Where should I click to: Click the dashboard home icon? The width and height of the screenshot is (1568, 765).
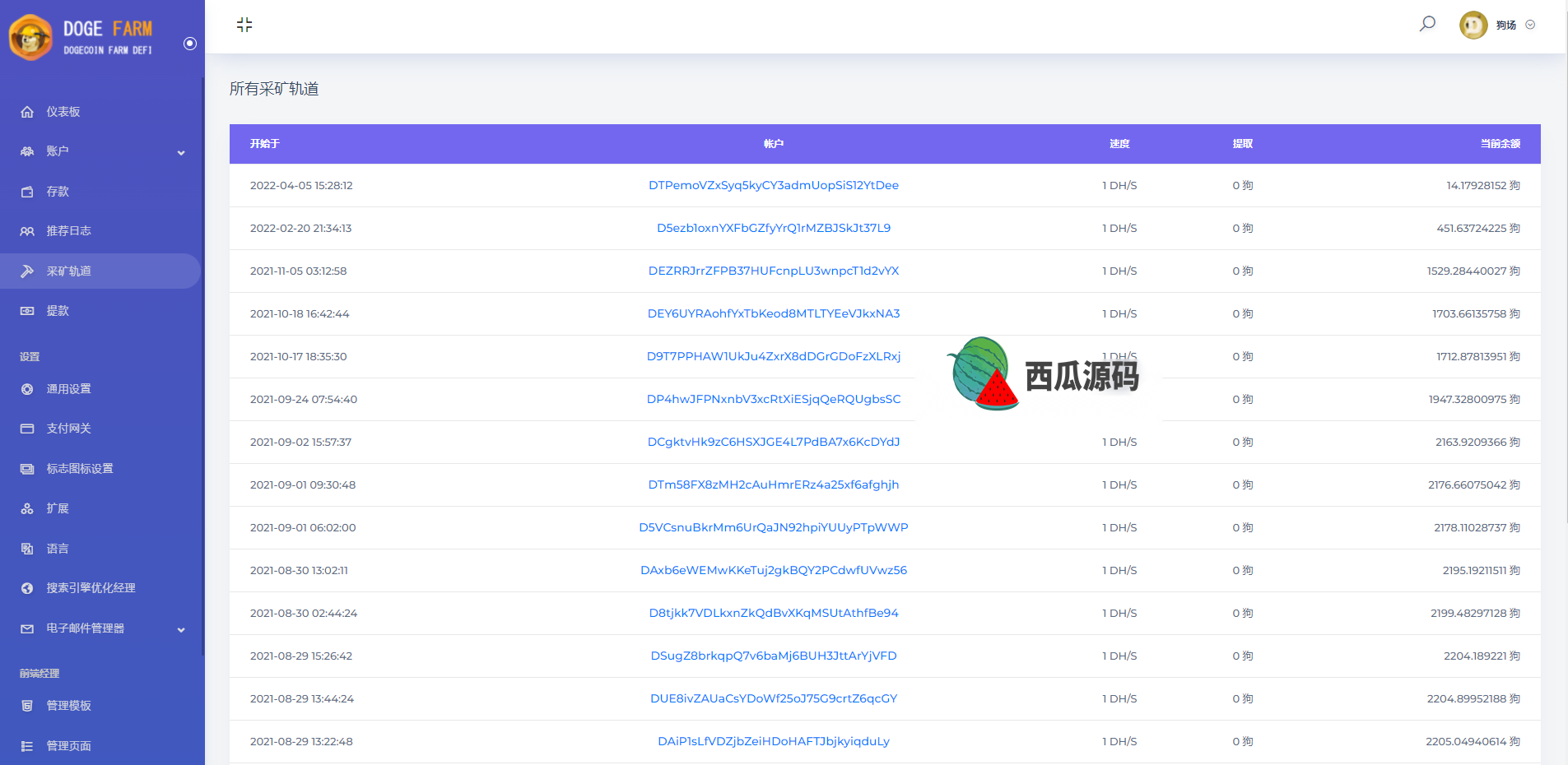(x=27, y=112)
